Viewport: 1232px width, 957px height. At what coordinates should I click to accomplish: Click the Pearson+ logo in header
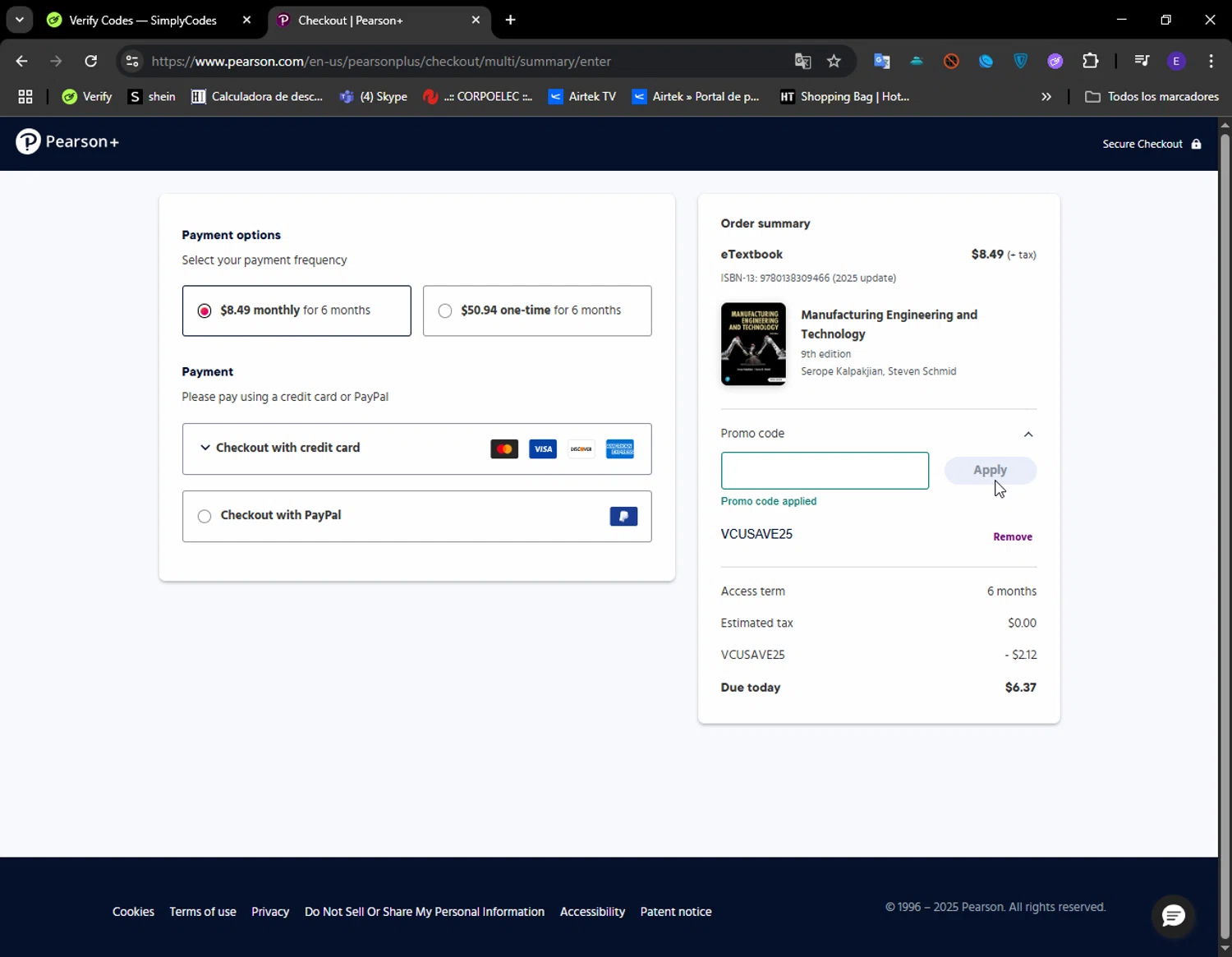pos(67,142)
